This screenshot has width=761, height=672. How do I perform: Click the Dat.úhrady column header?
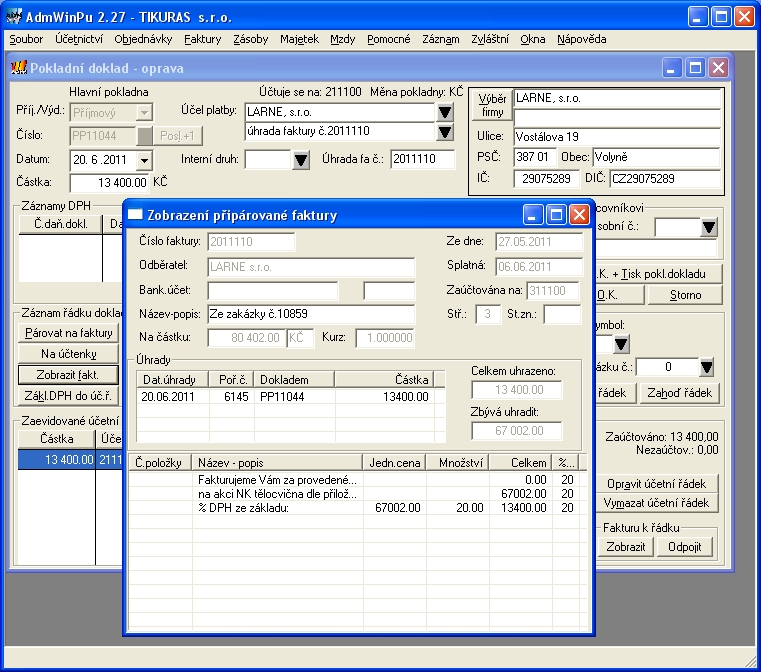pos(173,379)
